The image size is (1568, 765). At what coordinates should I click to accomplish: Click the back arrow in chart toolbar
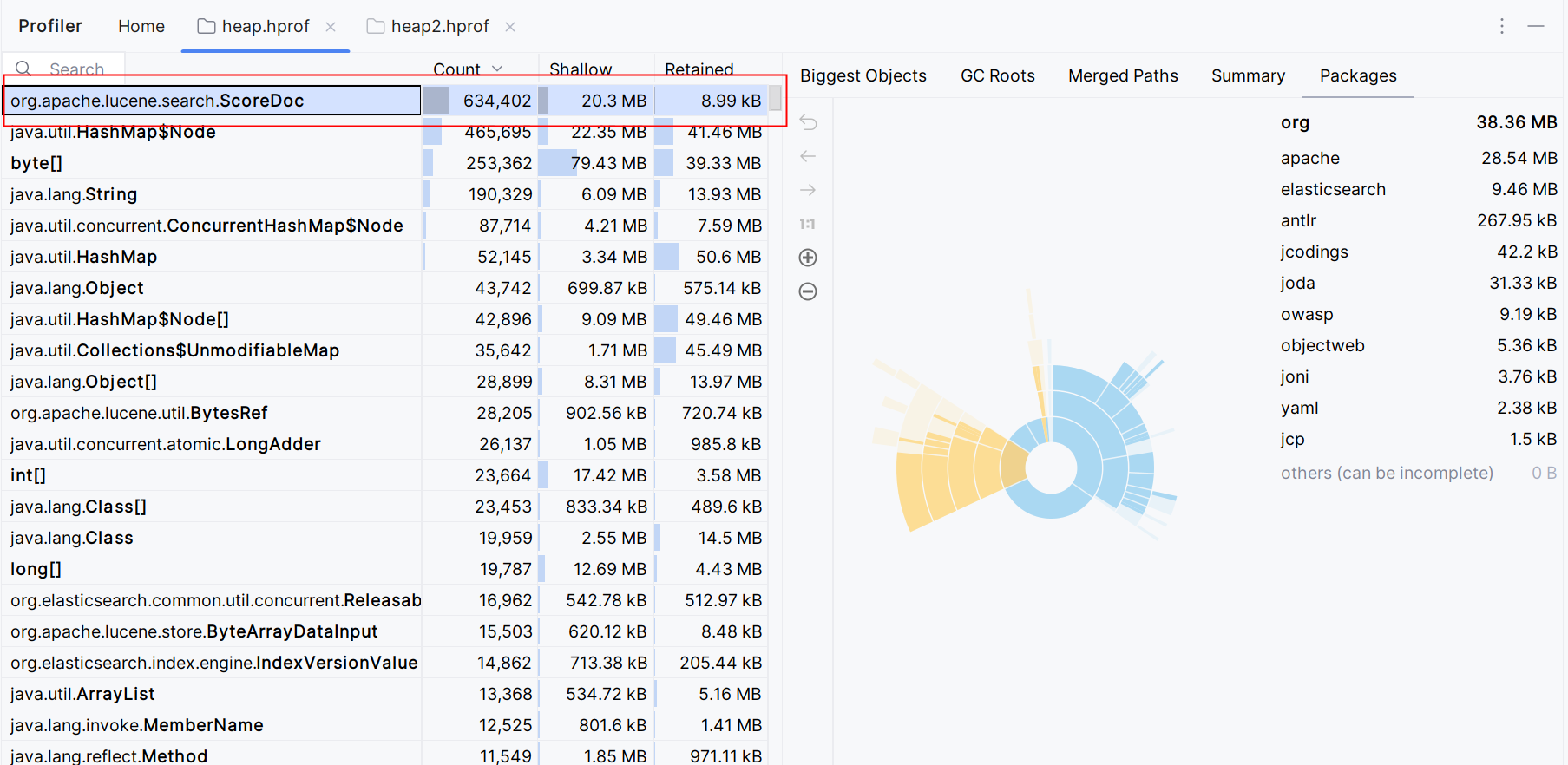pyautogui.click(x=808, y=156)
